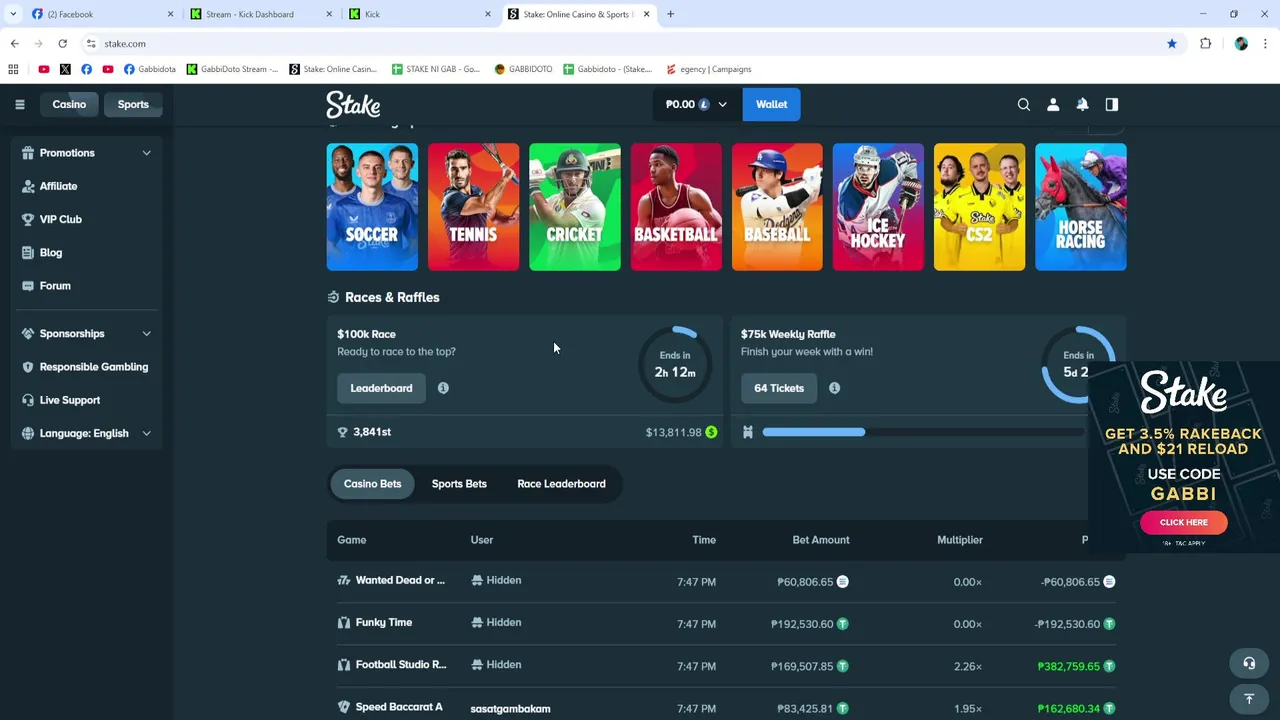Expand the balance currency dropdown
Screen dimensions: 1280x720
(x=722, y=104)
